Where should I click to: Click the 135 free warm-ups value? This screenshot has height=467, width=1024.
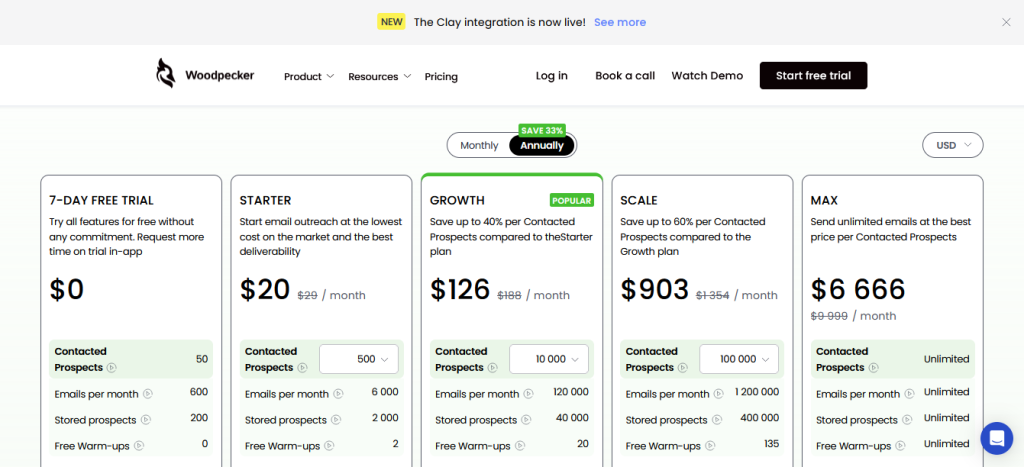(x=771, y=444)
